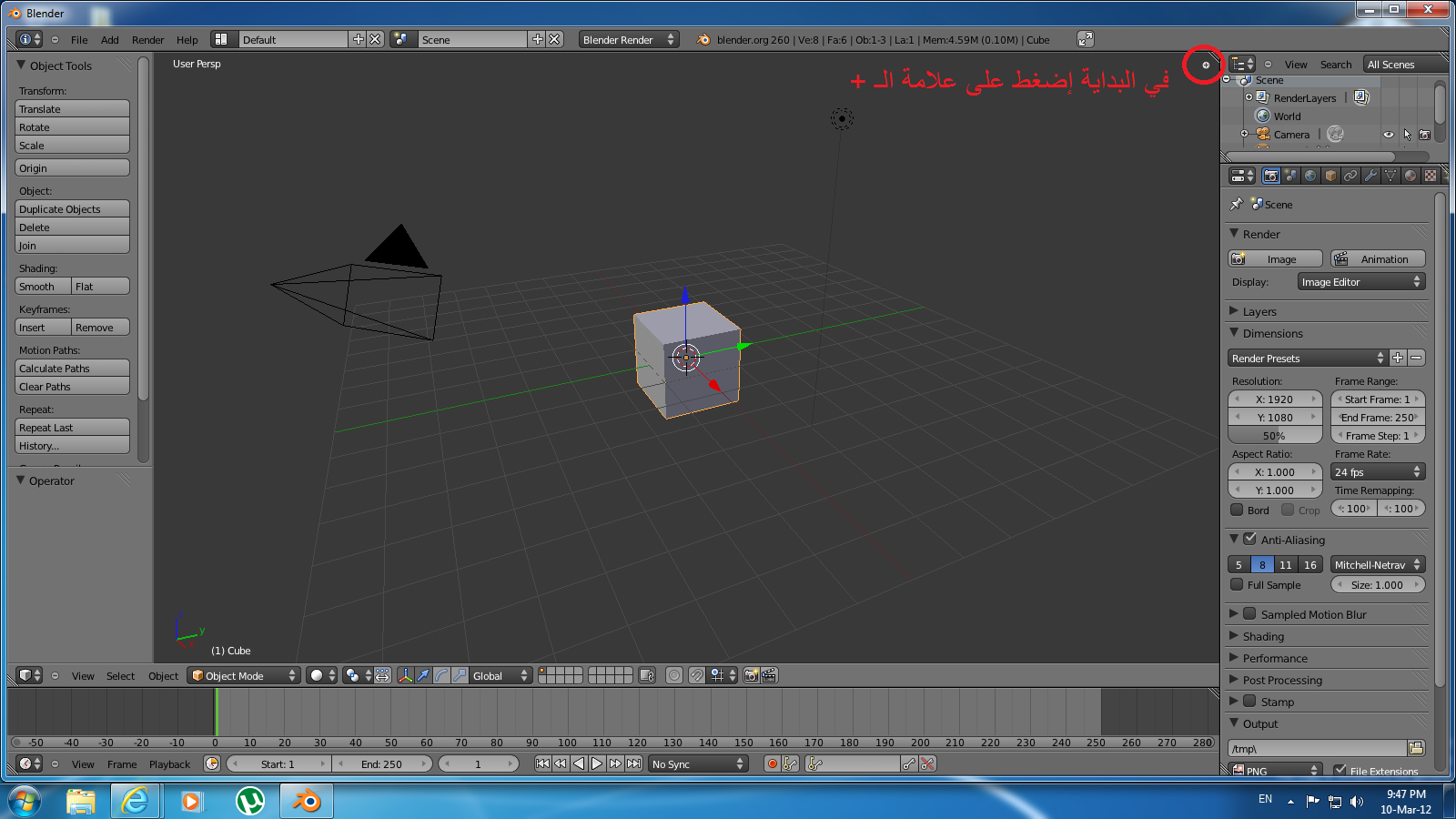Open the File menu
The height and width of the screenshot is (819, 1456).
pyautogui.click(x=79, y=40)
